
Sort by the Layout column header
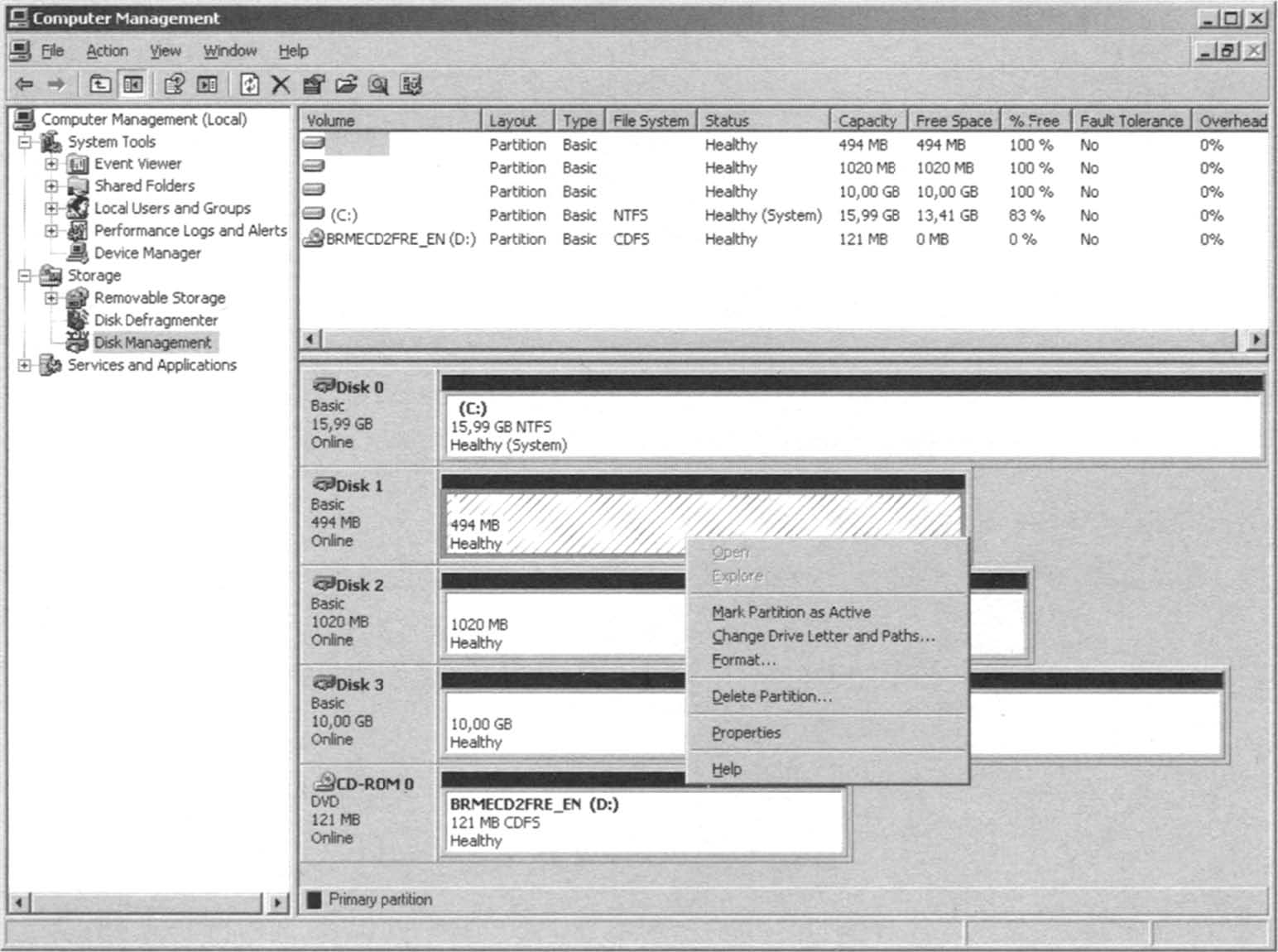point(518,120)
